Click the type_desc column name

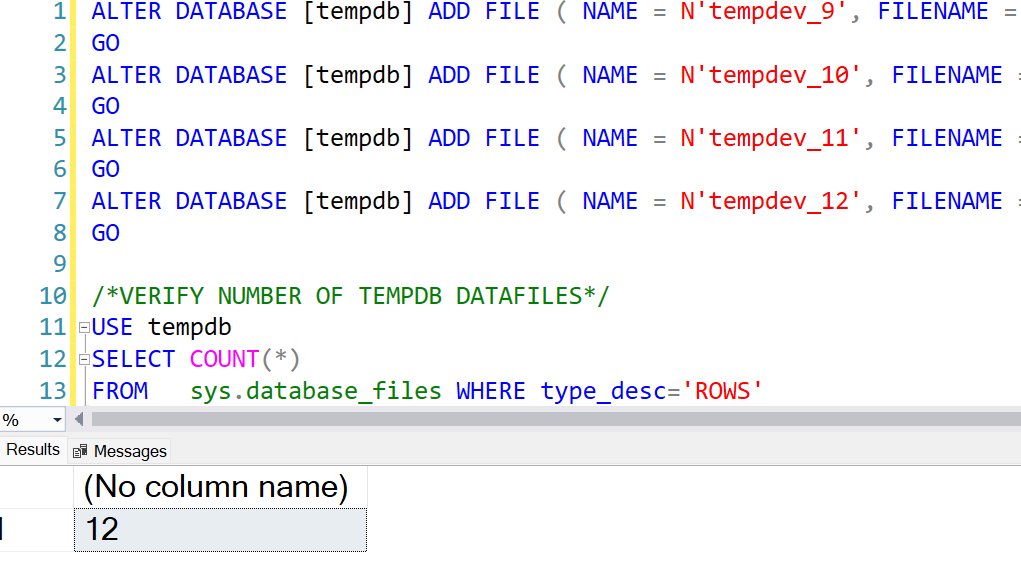604,391
